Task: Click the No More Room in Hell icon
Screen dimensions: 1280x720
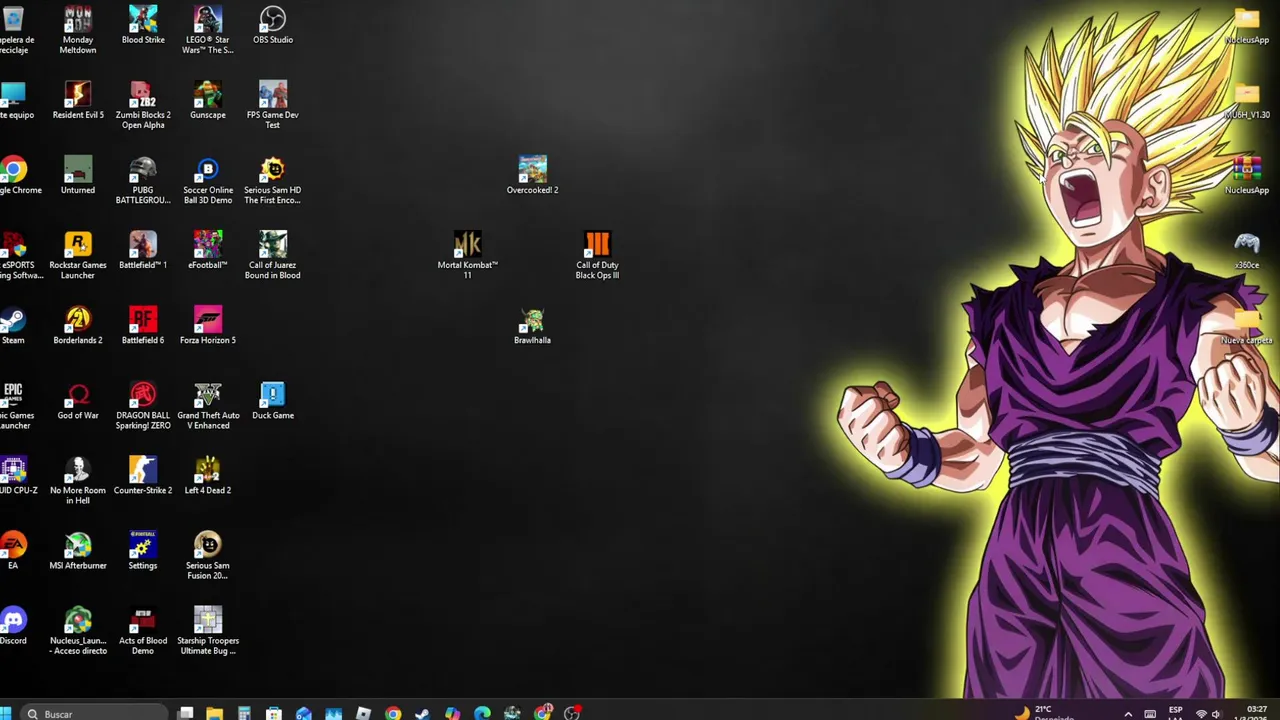Action: [78, 480]
